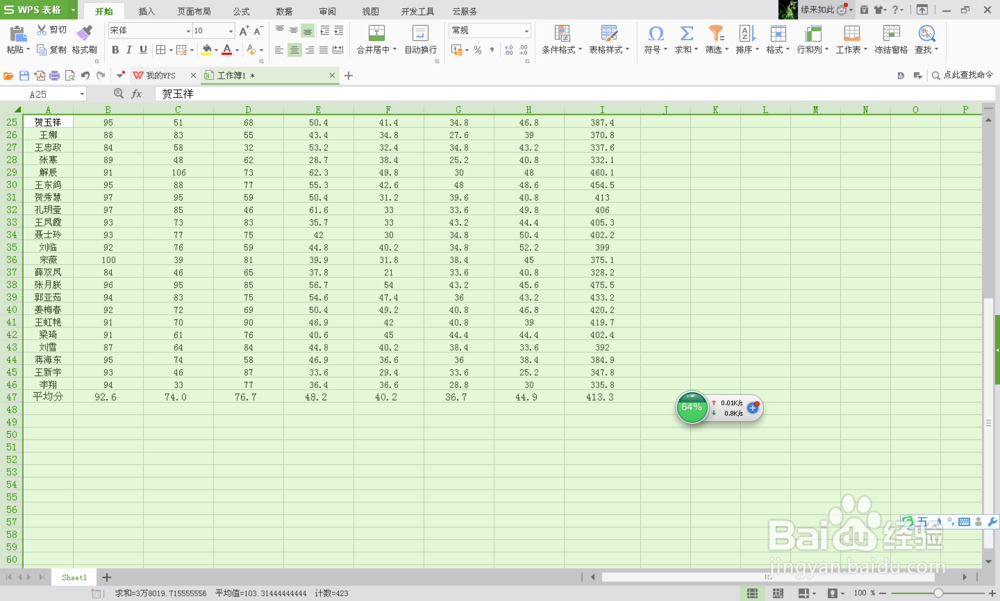Switch to the 数据 Data tab
The width and height of the screenshot is (1000, 601).
[x=284, y=11]
